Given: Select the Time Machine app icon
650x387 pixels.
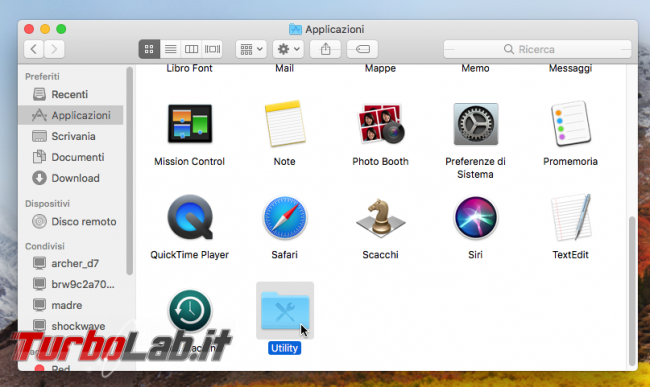Looking at the screenshot, I should coord(190,311).
